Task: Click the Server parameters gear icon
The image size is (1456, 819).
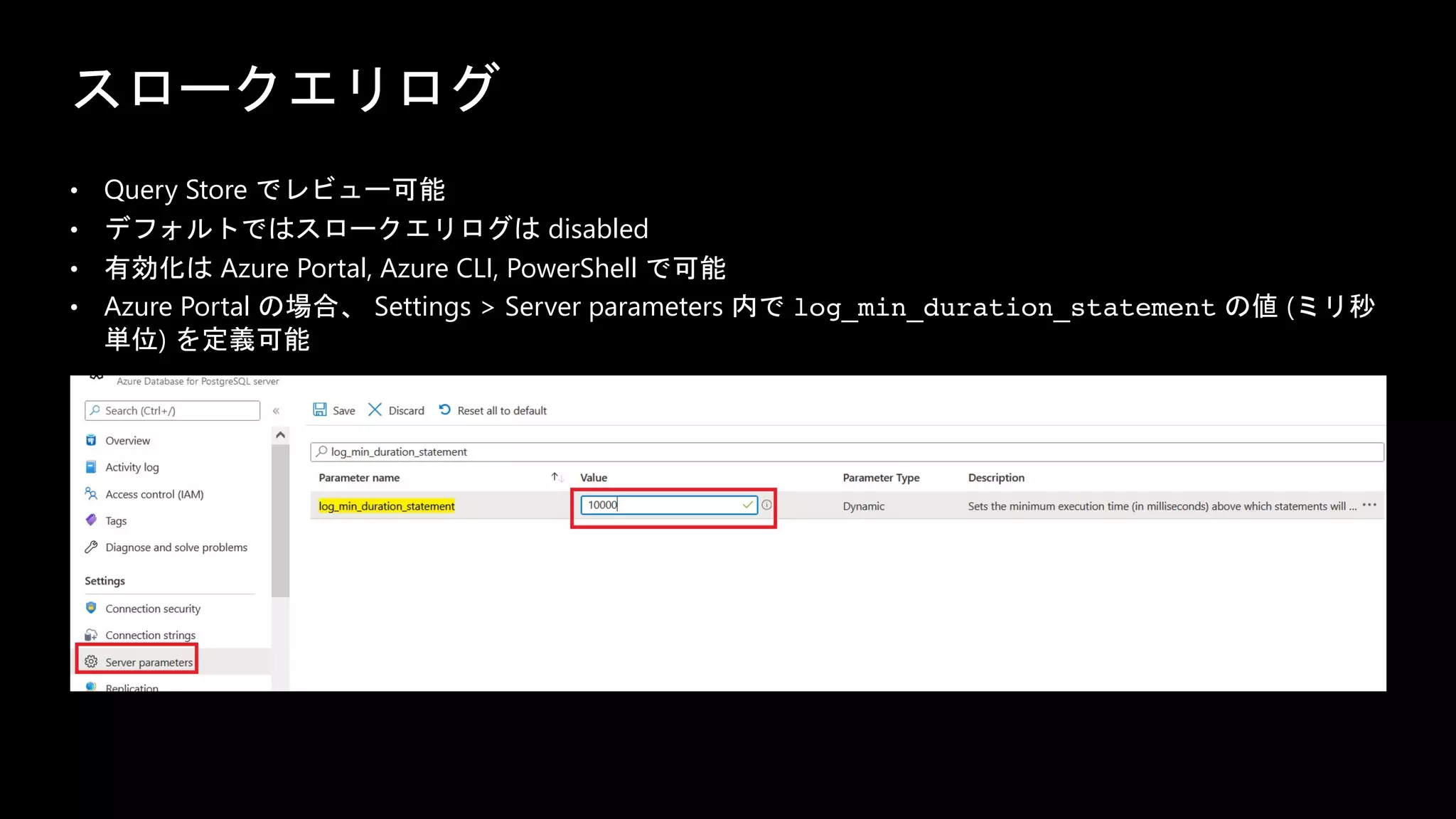Action: click(x=91, y=662)
